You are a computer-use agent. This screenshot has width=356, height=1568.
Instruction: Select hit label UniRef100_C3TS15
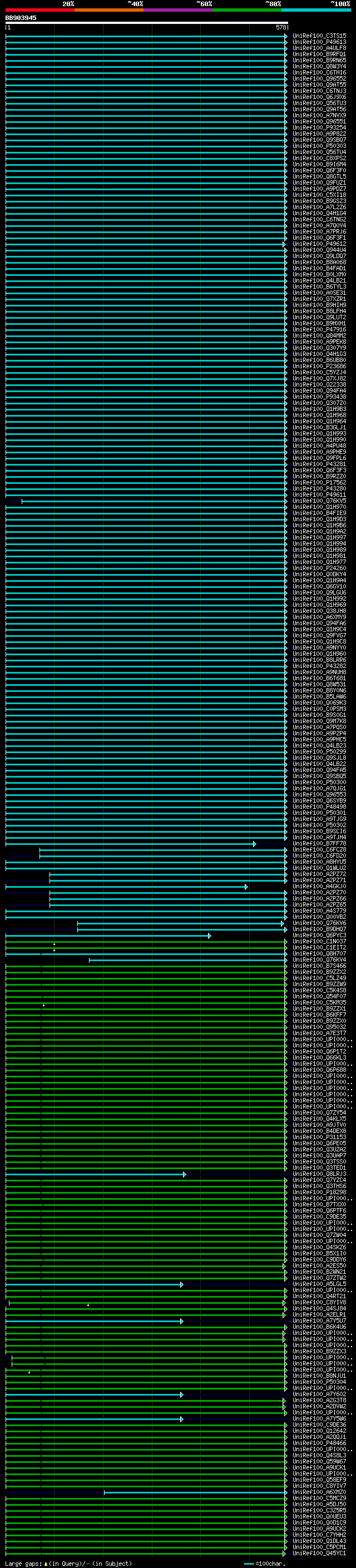click(319, 36)
